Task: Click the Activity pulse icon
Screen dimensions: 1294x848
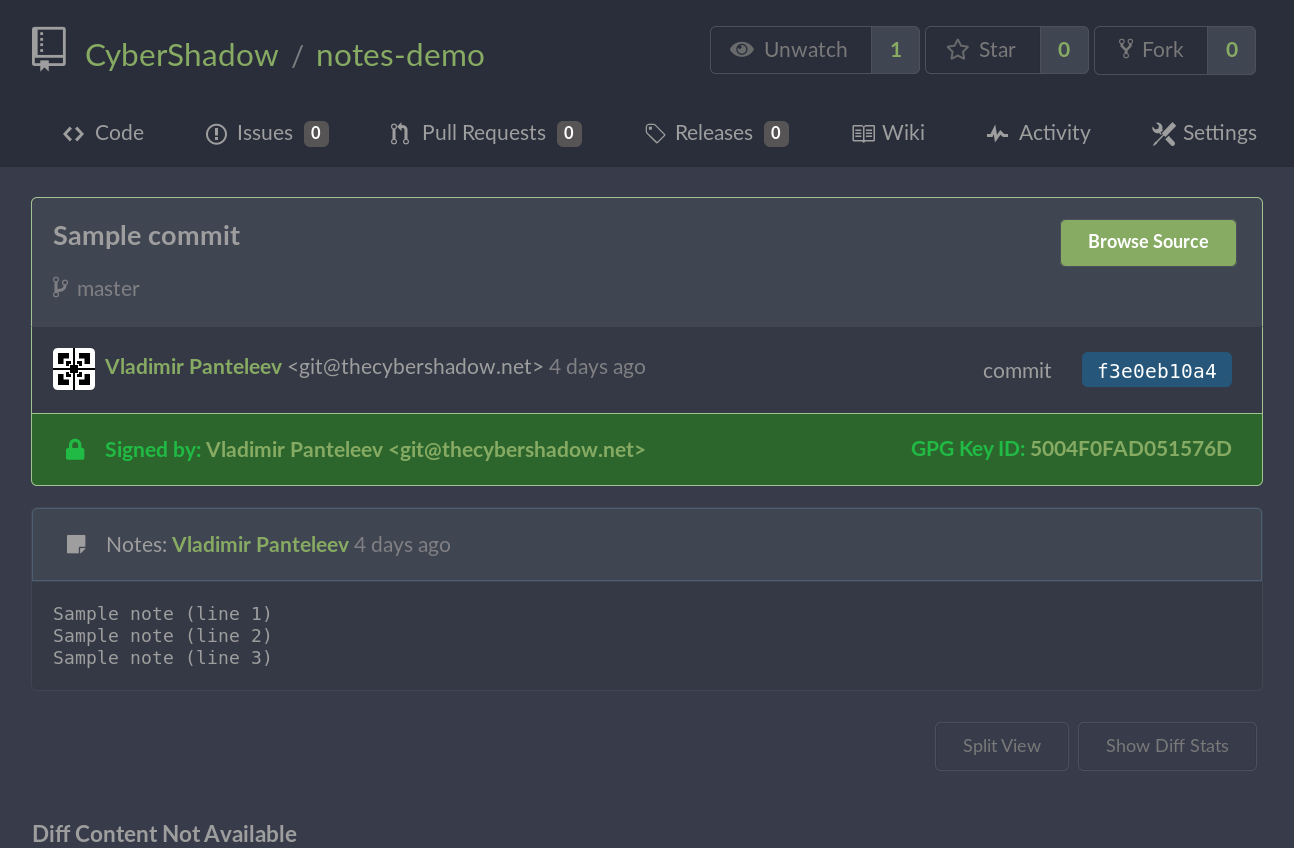Action: pyautogui.click(x=997, y=134)
